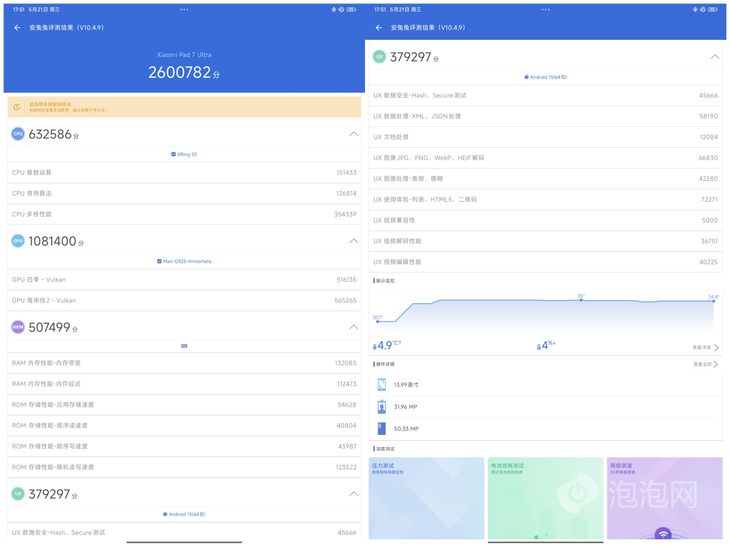Click the green UX badge in left panel
This screenshot has width=730, height=549.
click(x=18, y=494)
